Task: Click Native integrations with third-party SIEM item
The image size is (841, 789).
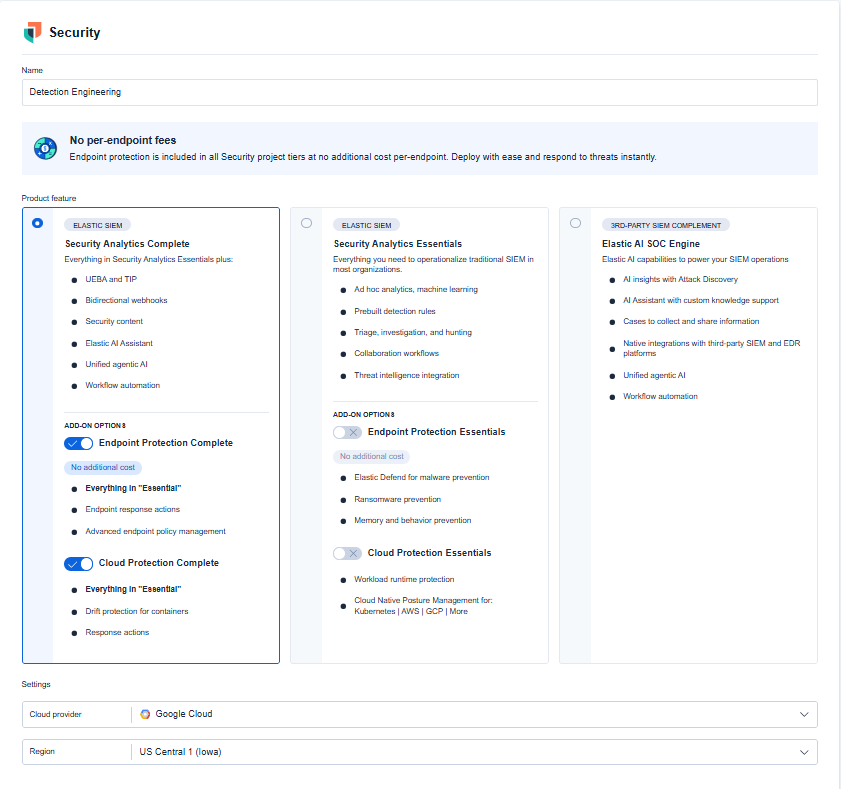Action: pos(711,348)
